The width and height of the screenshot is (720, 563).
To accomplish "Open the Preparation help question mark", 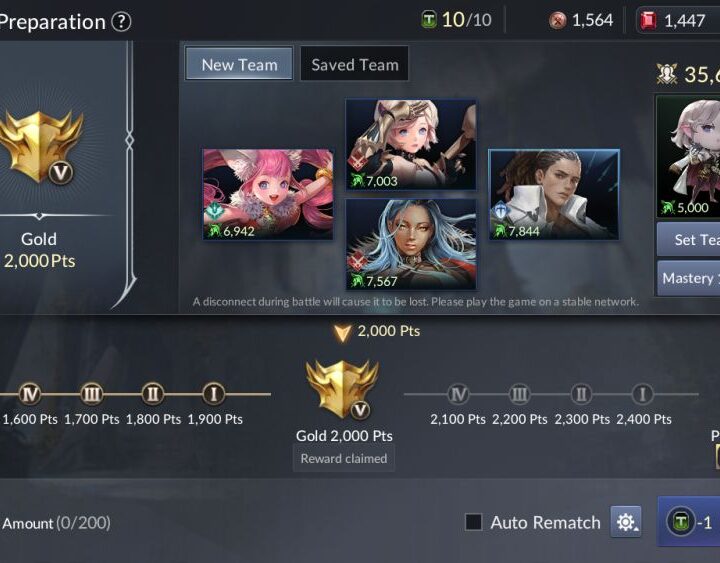I will click(122, 22).
